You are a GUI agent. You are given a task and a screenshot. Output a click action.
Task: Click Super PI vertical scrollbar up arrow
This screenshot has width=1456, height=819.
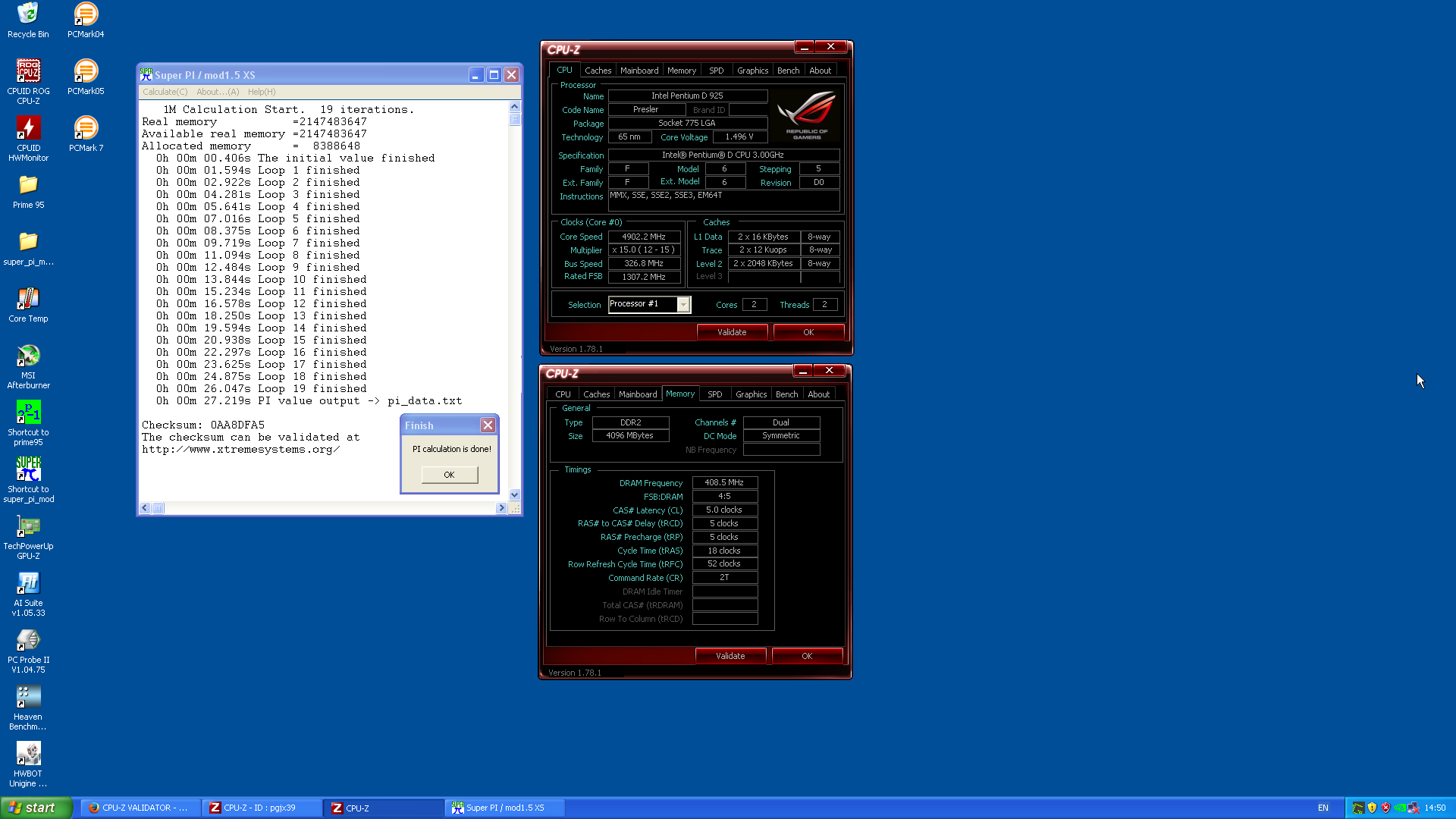click(x=515, y=107)
